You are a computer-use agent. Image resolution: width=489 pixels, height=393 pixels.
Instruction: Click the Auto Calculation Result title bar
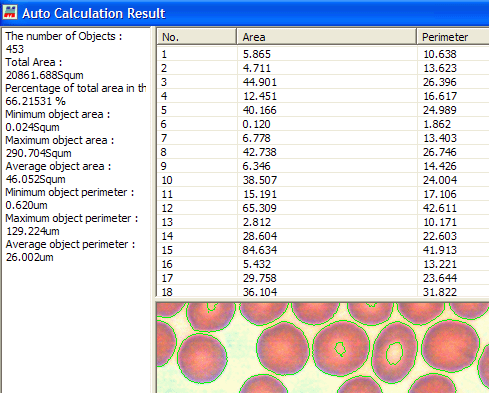(x=244, y=13)
